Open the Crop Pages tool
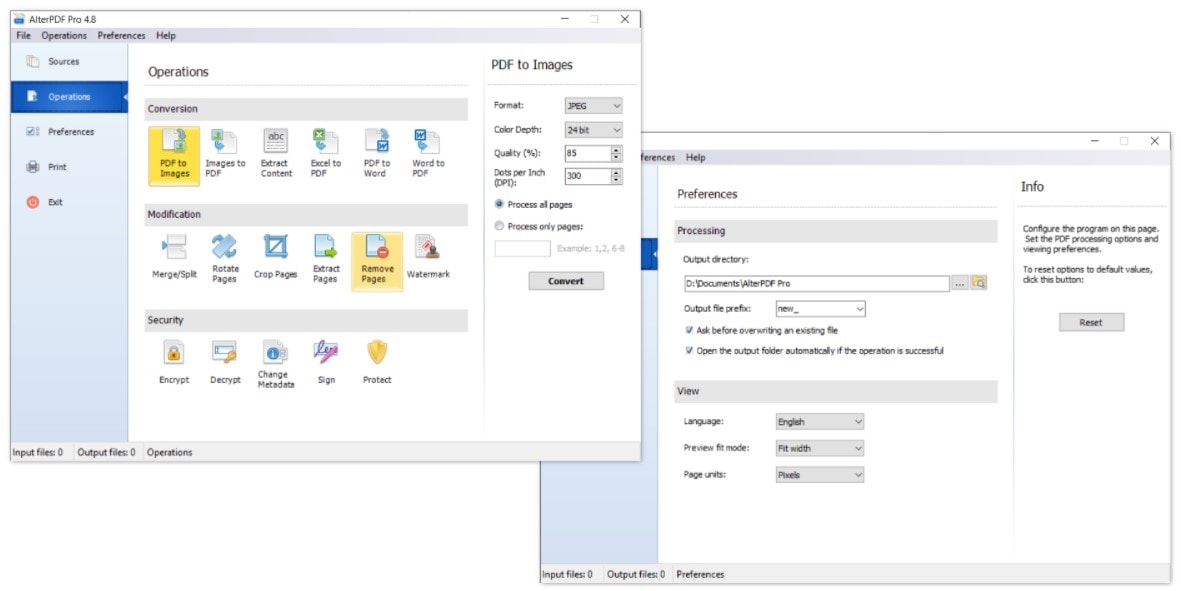 click(276, 257)
